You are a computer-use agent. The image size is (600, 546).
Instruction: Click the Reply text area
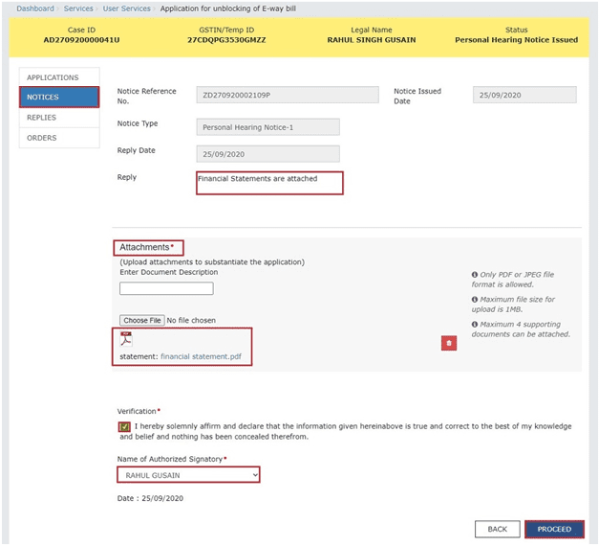[269, 182]
